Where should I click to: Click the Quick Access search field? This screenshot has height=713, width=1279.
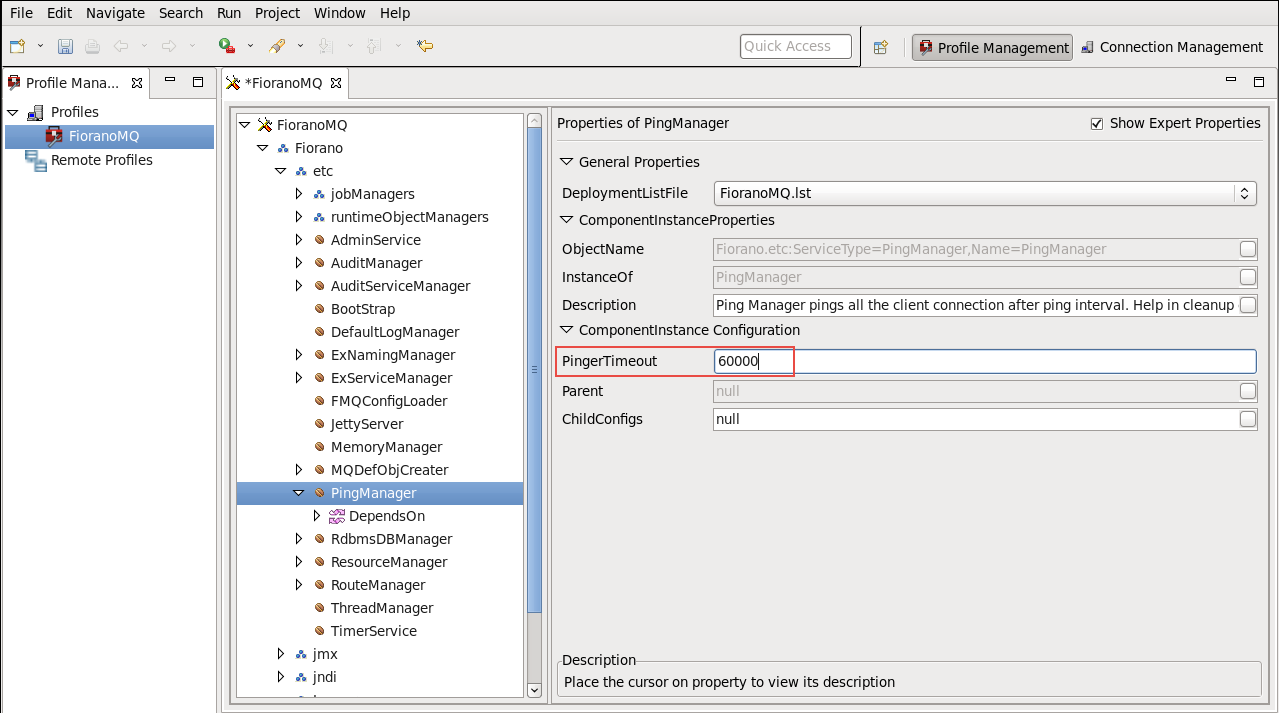coord(796,46)
